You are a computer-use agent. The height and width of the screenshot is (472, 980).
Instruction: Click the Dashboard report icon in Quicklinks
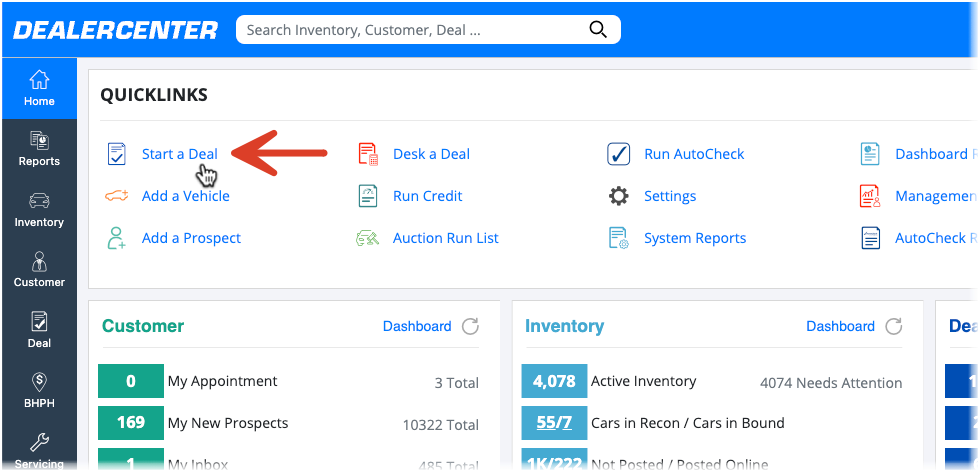click(870, 154)
